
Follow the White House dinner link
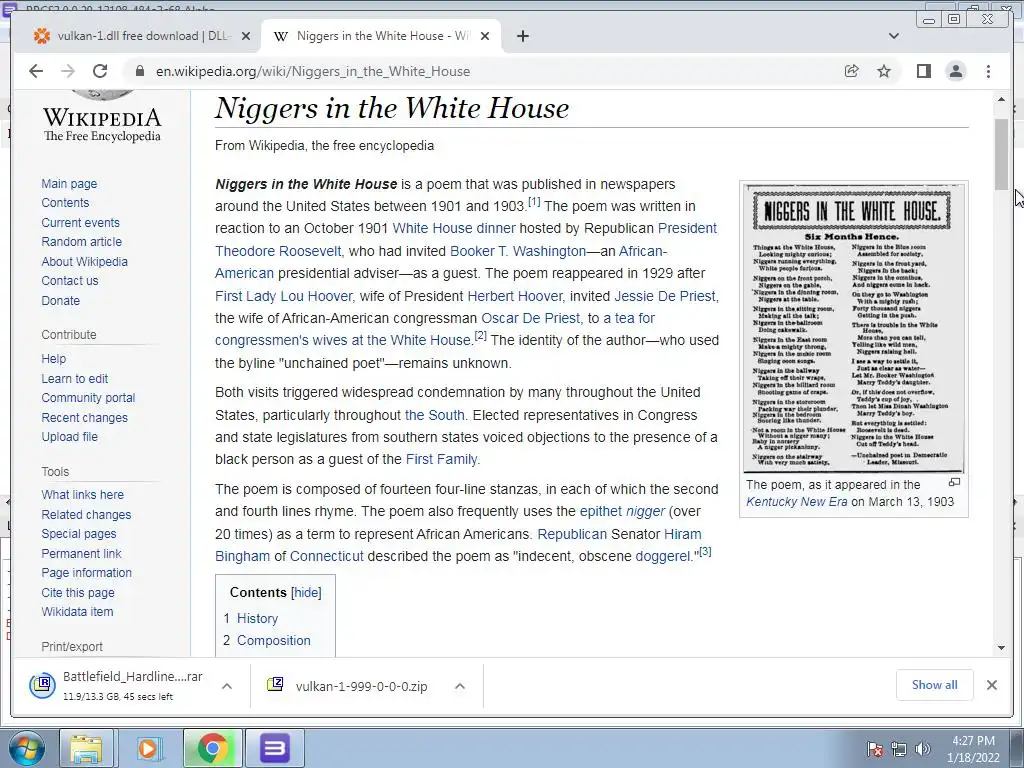(x=454, y=228)
